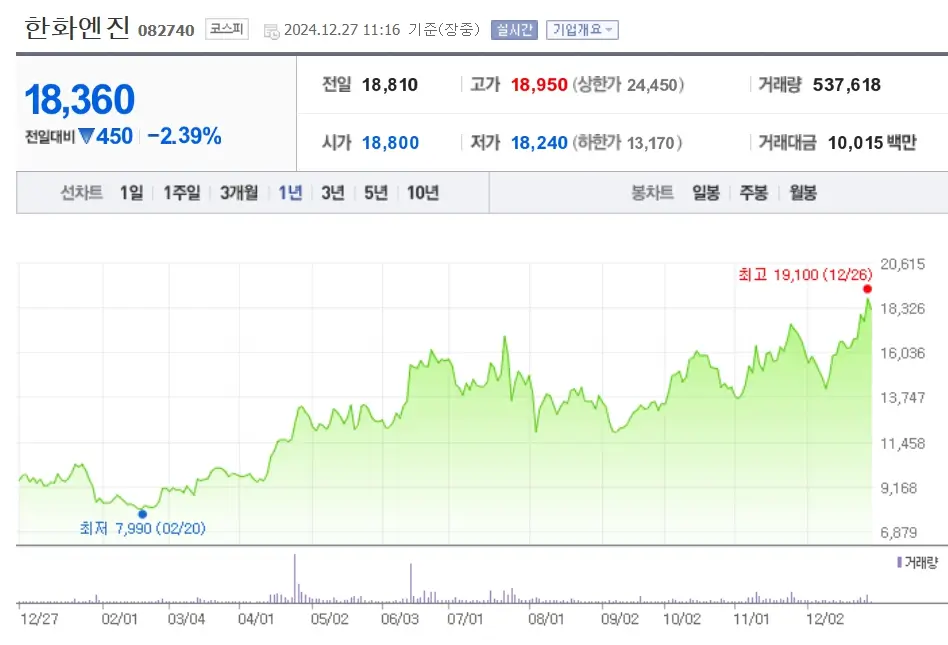This screenshot has height=645, width=948.
Task: Click the 하한가 13,170 text
Action: click(627, 143)
